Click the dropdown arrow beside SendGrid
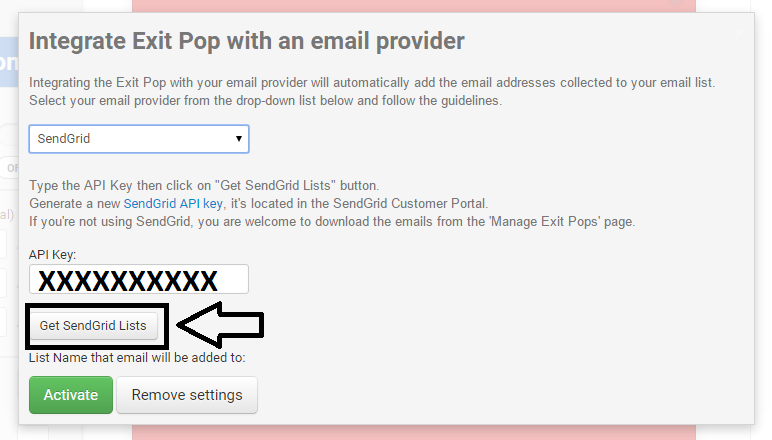 pos(238,139)
